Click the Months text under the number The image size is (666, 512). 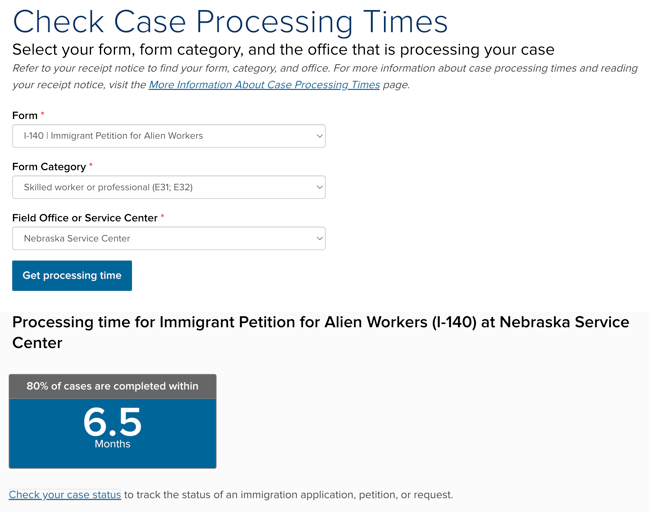click(x=113, y=444)
